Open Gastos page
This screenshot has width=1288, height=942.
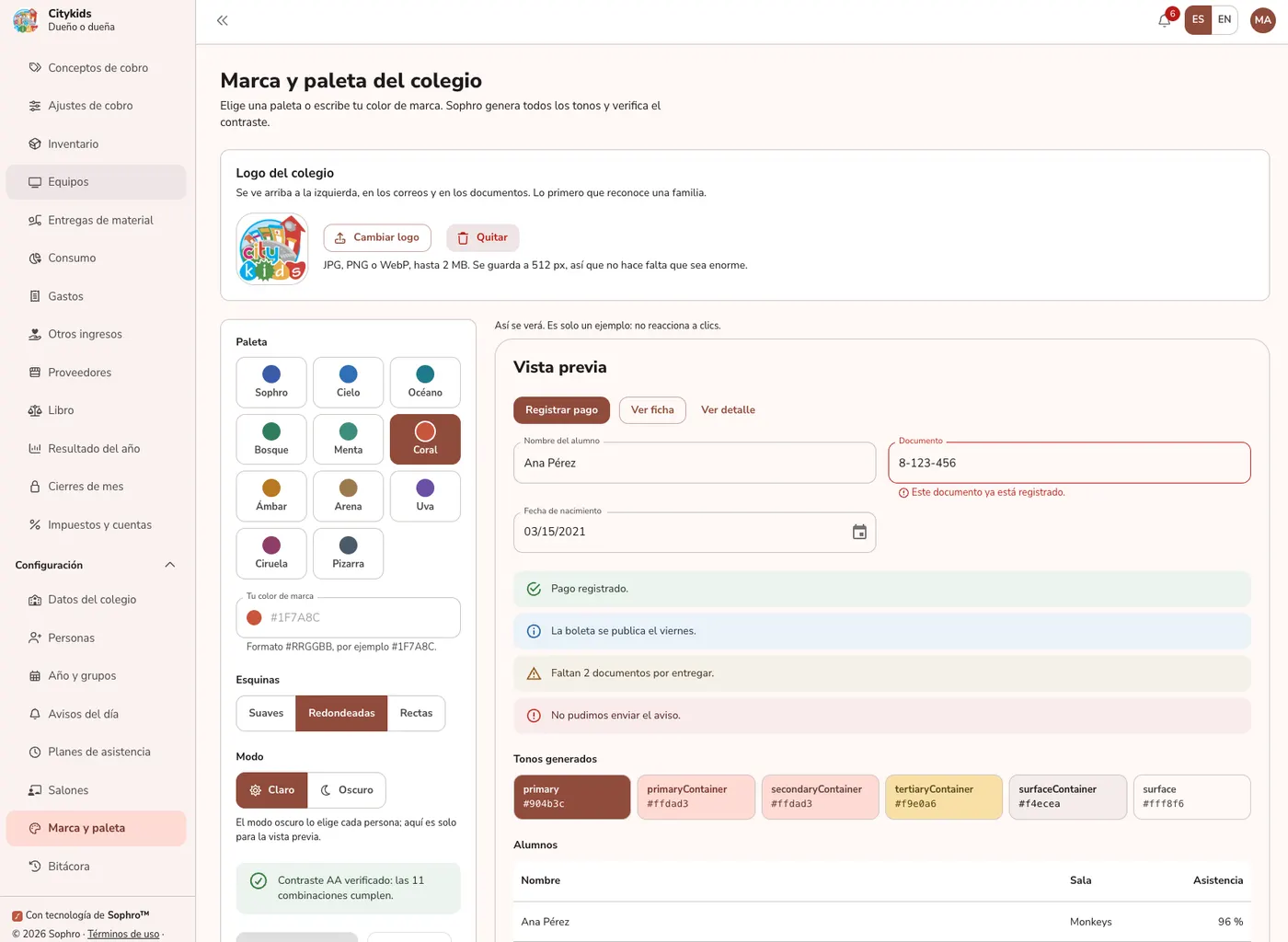pos(96,296)
